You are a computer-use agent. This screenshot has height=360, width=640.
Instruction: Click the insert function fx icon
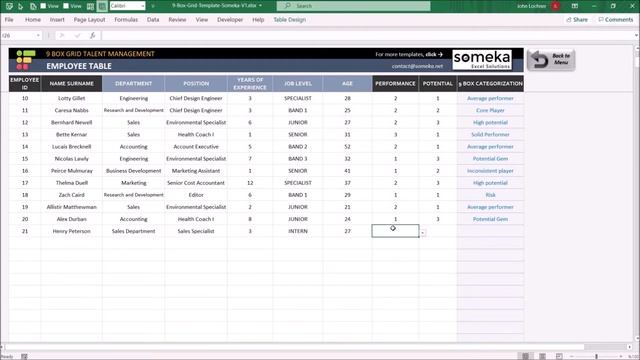click(93, 36)
